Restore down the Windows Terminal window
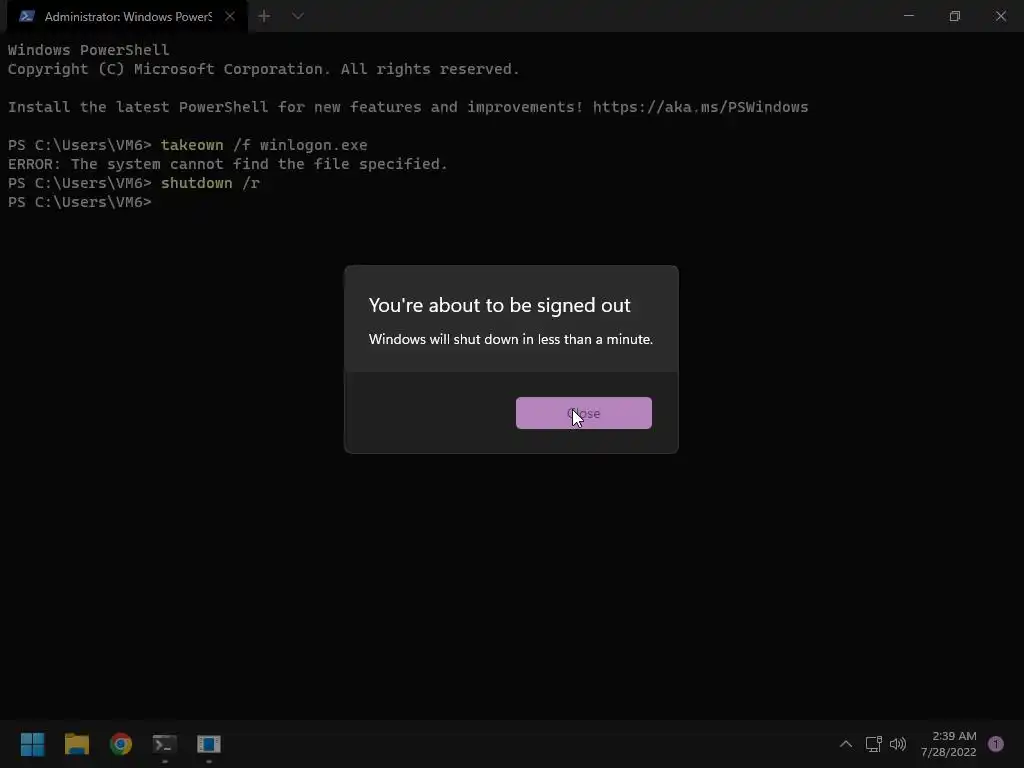1024x768 pixels. (955, 16)
